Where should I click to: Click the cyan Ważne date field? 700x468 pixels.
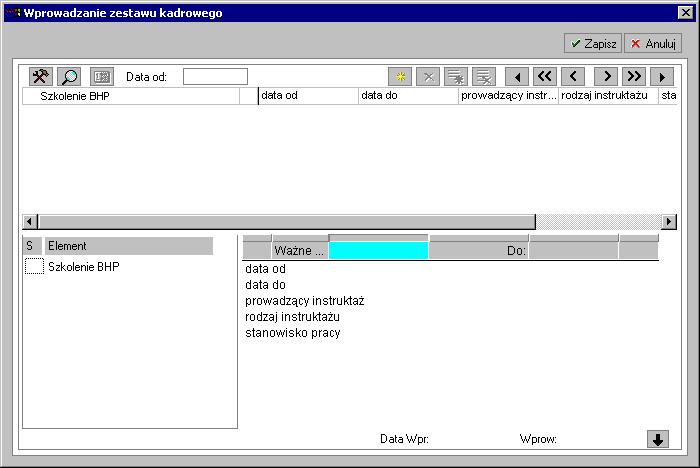tap(379, 251)
